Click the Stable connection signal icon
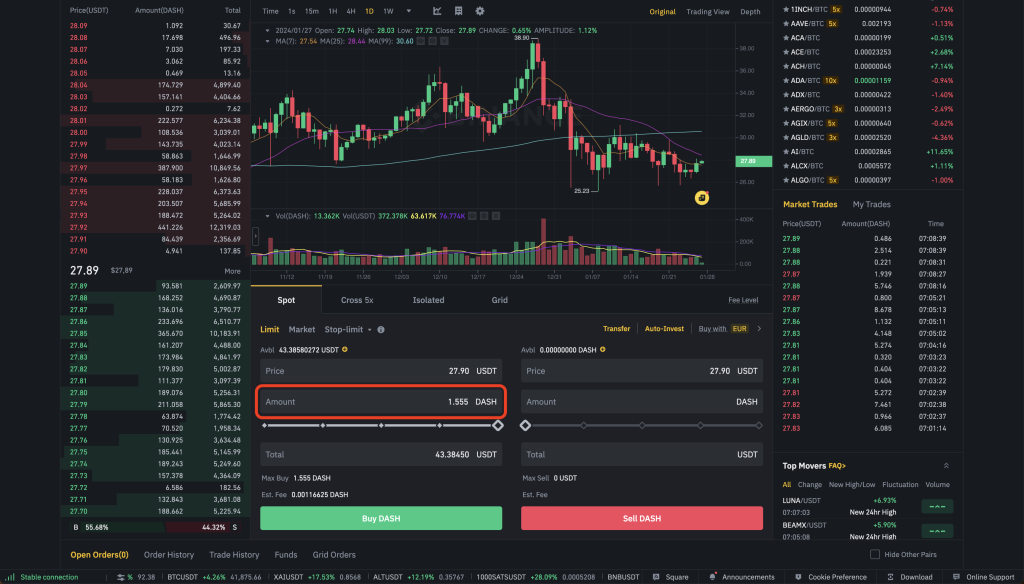1024x584 pixels. click(x=10, y=577)
